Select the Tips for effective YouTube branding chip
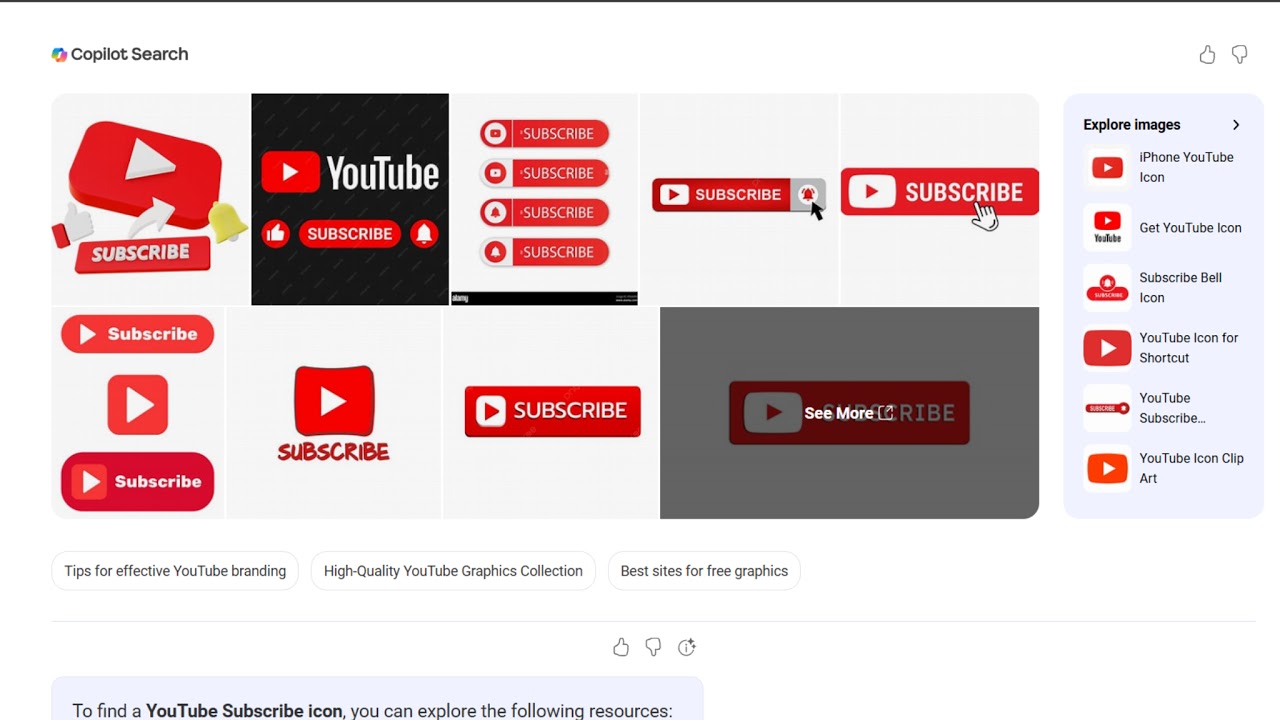1280x720 pixels. click(175, 571)
